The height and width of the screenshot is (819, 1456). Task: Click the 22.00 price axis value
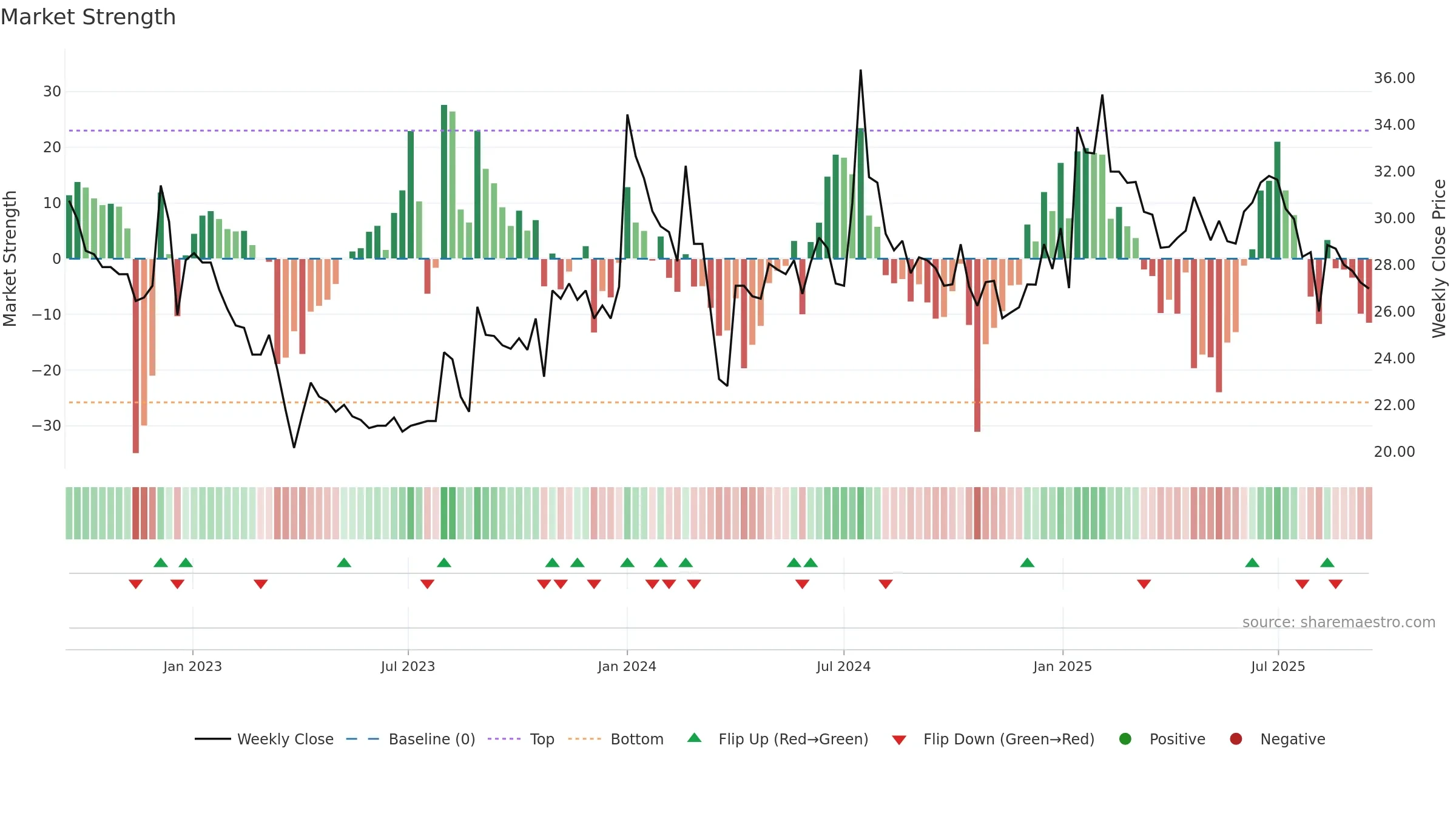1394,405
